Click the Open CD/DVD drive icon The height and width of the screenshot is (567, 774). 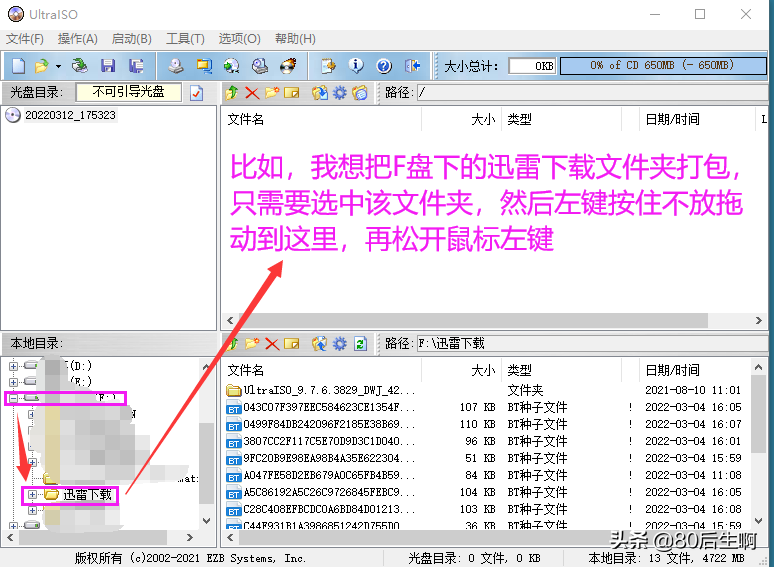click(79, 66)
